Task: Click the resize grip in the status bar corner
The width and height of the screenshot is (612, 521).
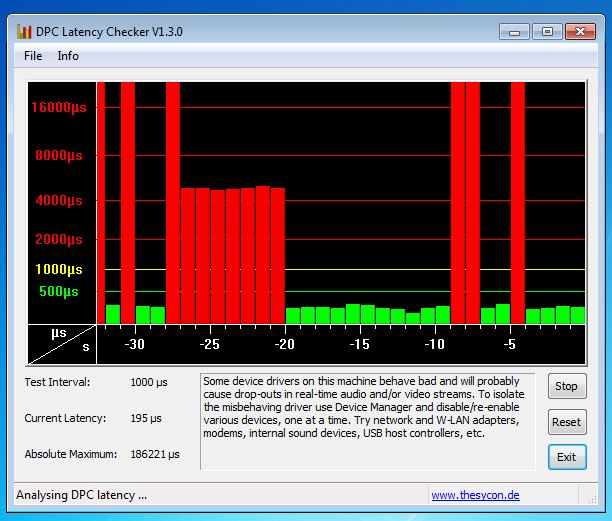Action: click(x=592, y=499)
